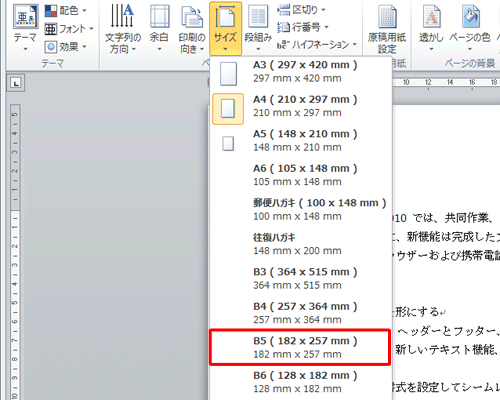
Task: Choose B5 (182 x 257 mm) paper size
Action: click(301, 348)
